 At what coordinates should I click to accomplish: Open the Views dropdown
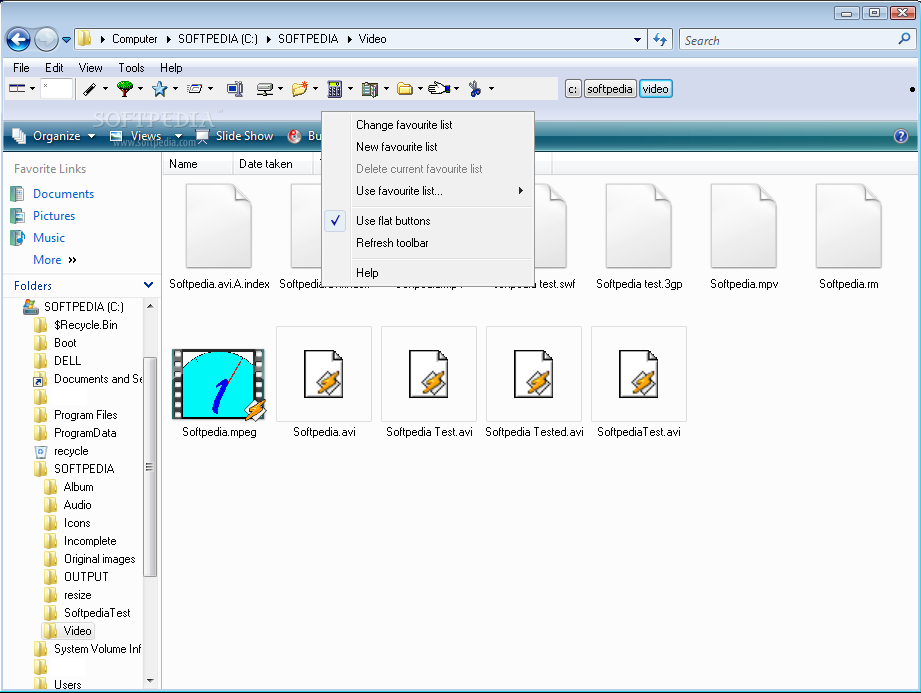coord(146,136)
